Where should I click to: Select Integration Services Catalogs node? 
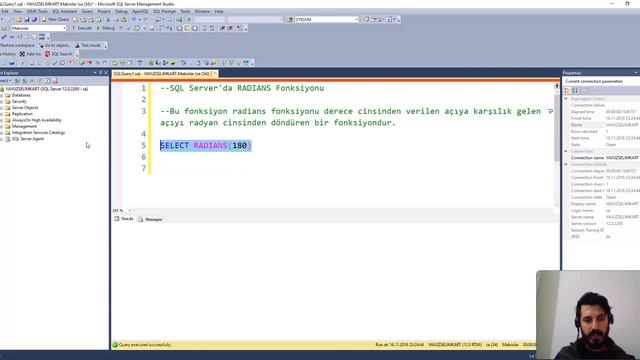click(38, 133)
